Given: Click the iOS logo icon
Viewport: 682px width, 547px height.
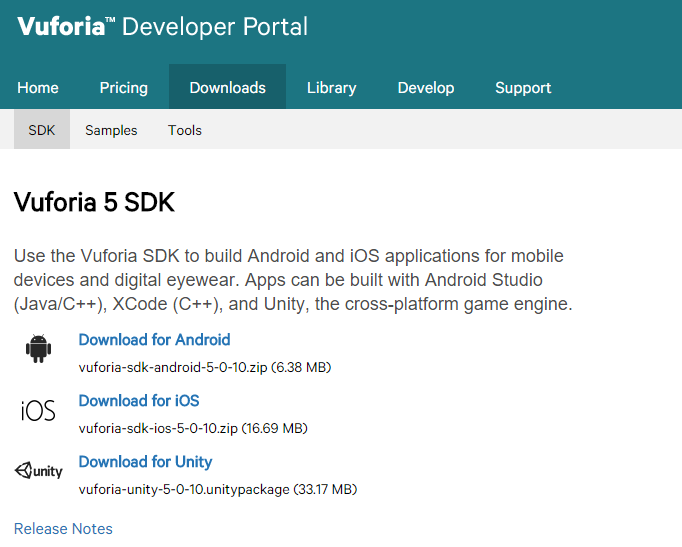Looking at the screenshot, I should click(38, 410).
